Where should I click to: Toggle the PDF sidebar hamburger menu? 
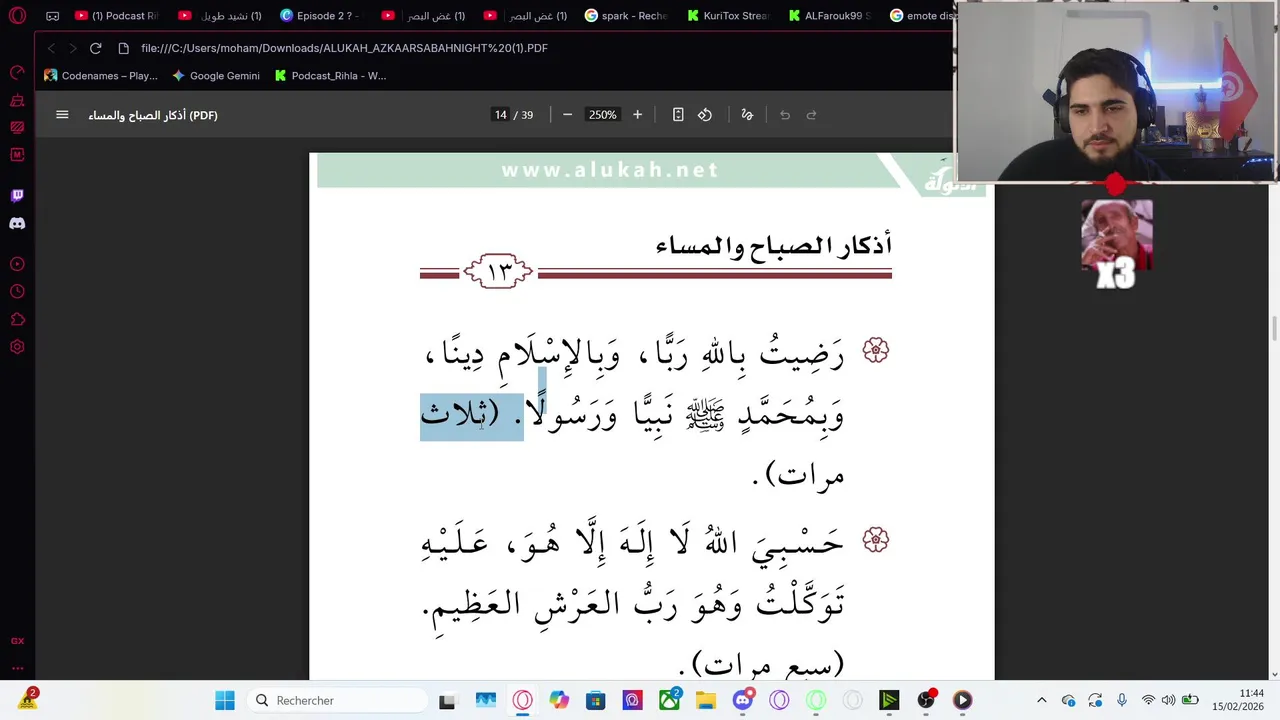pos(62,115)
